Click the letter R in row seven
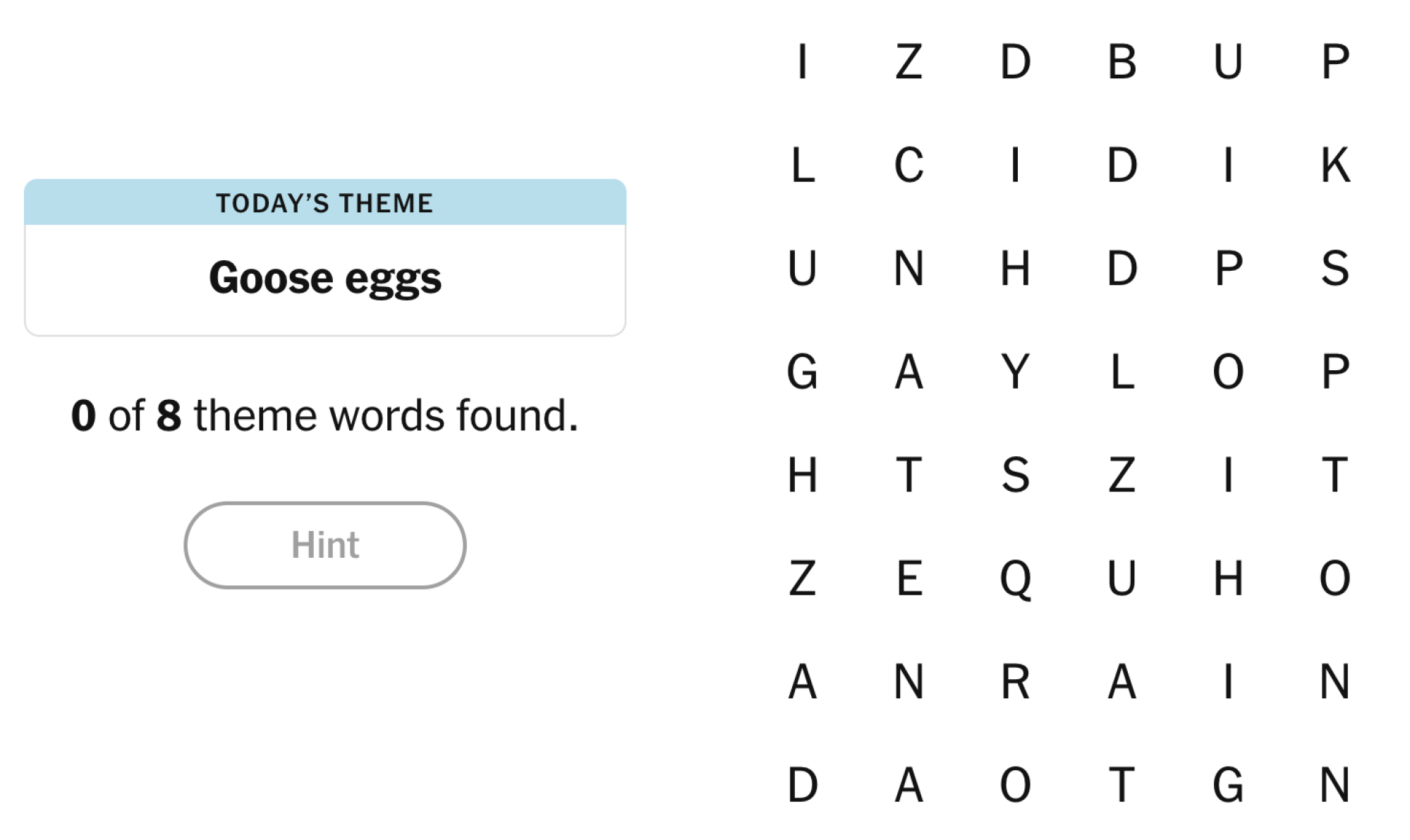 click(x=1016, y=681)
